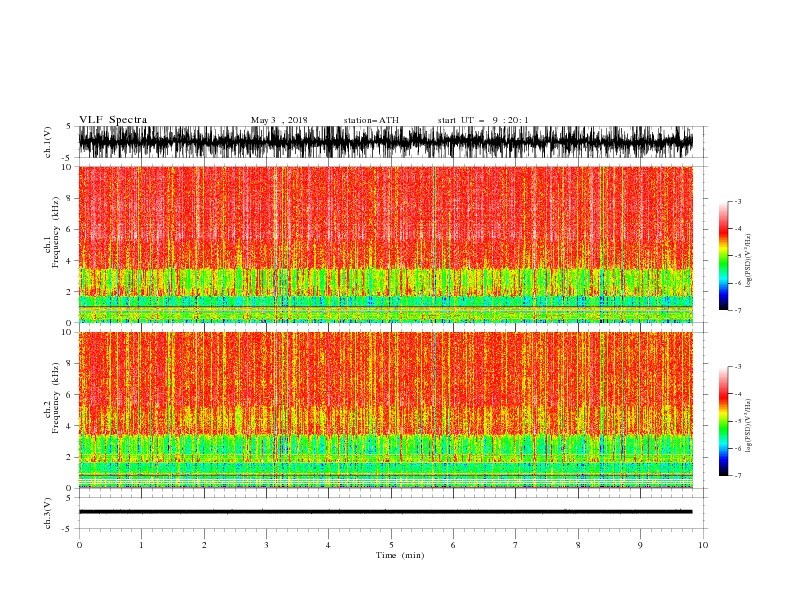792x612 pixels.
Task: Click time axis tick label "5"
Action: pyautogui.click(x=391, y=545)
